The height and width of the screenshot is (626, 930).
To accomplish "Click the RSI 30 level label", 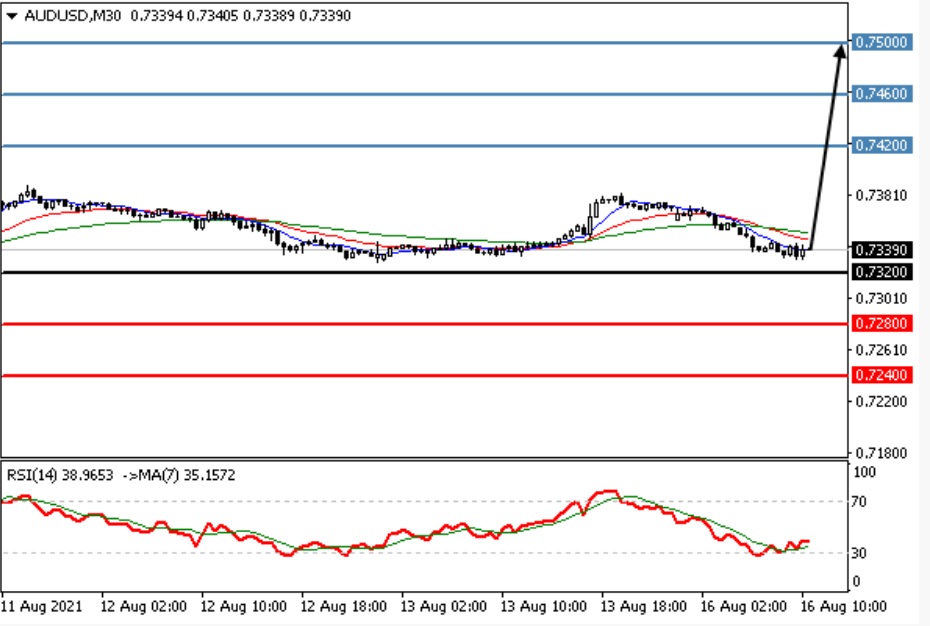I will [x=859, y=553].
